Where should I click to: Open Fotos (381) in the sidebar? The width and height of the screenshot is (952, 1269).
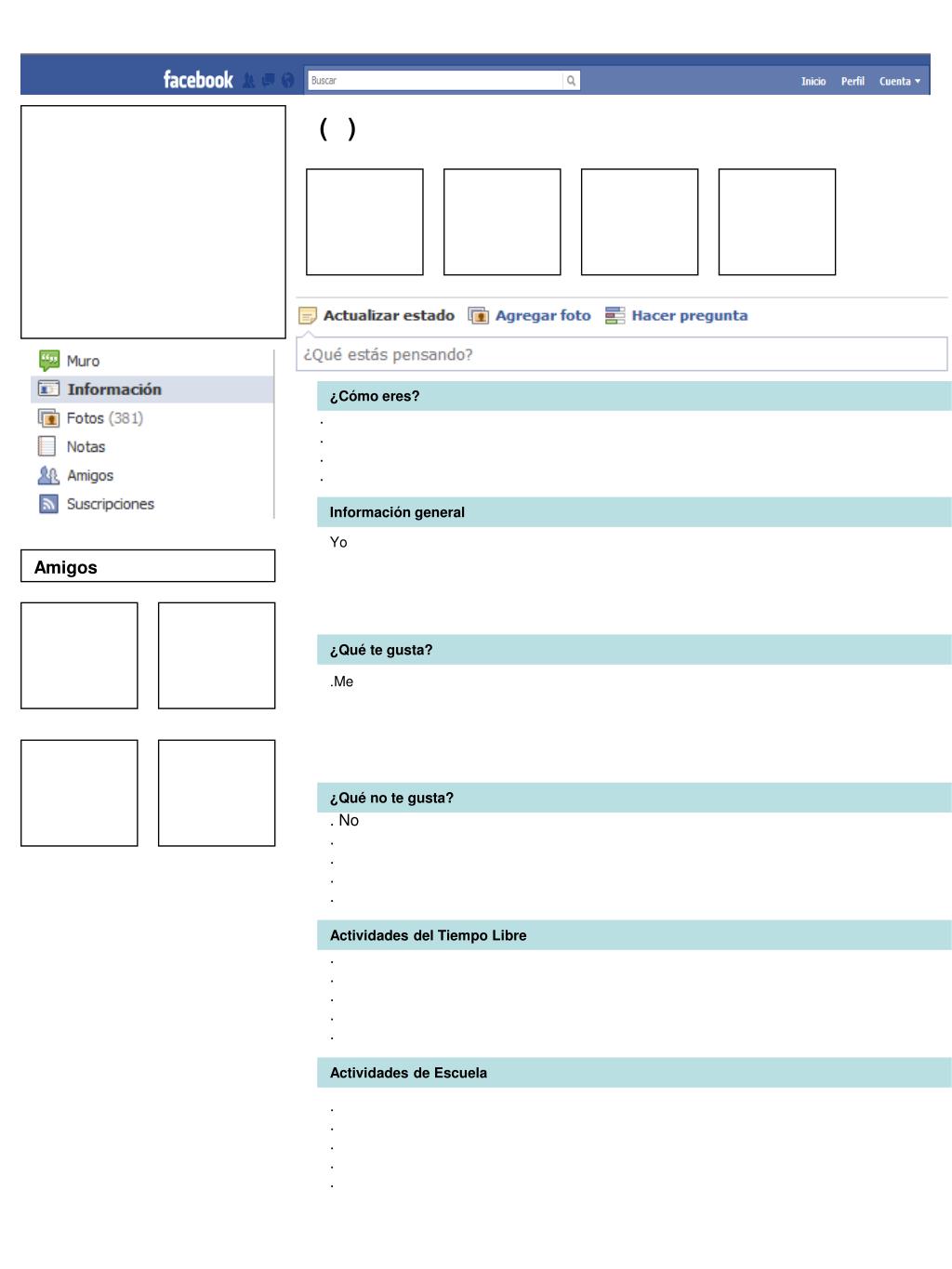(x=91, y=418)
